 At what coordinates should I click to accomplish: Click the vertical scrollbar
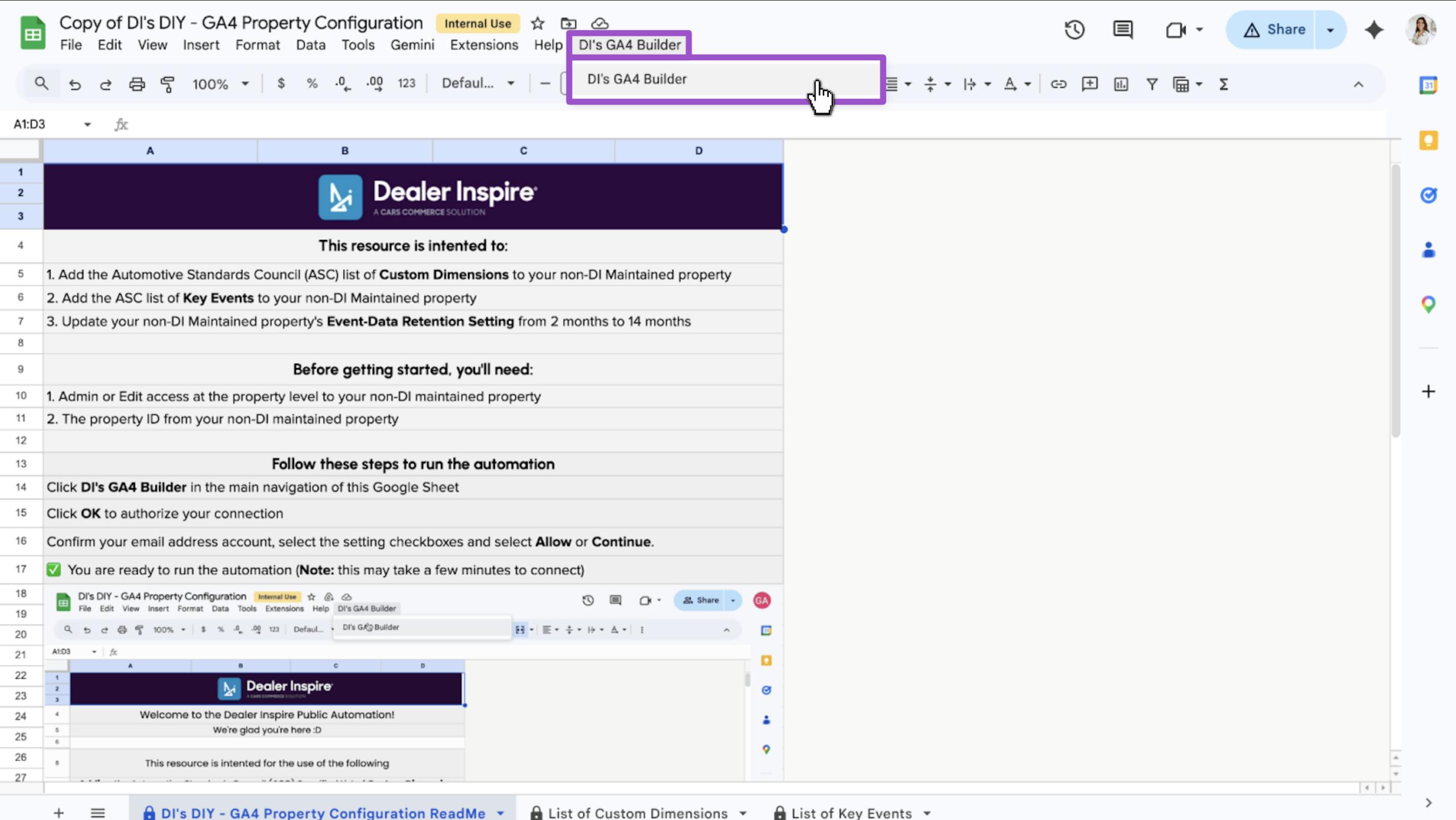(1395, 302)
